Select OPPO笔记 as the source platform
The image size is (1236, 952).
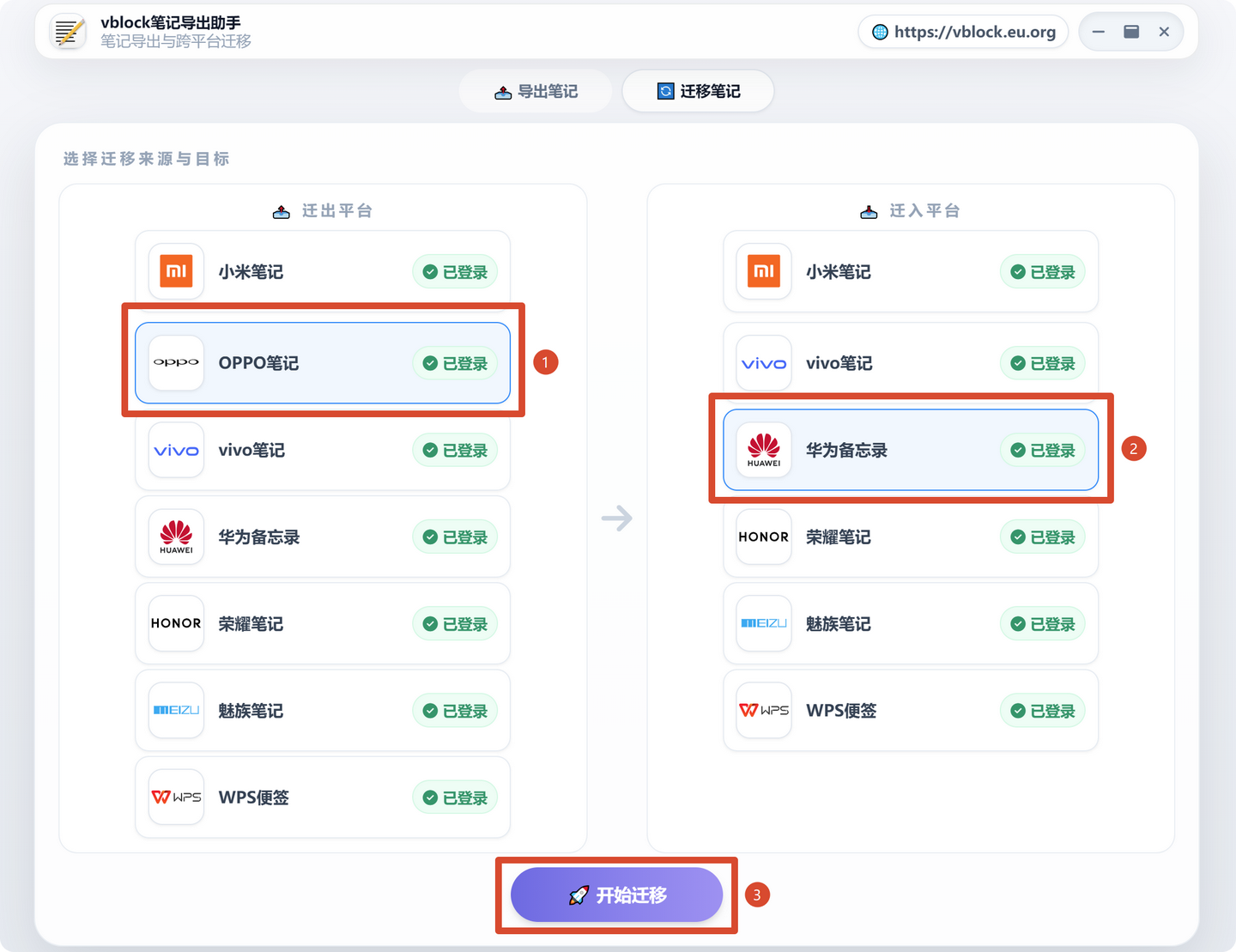click(323, 362)
